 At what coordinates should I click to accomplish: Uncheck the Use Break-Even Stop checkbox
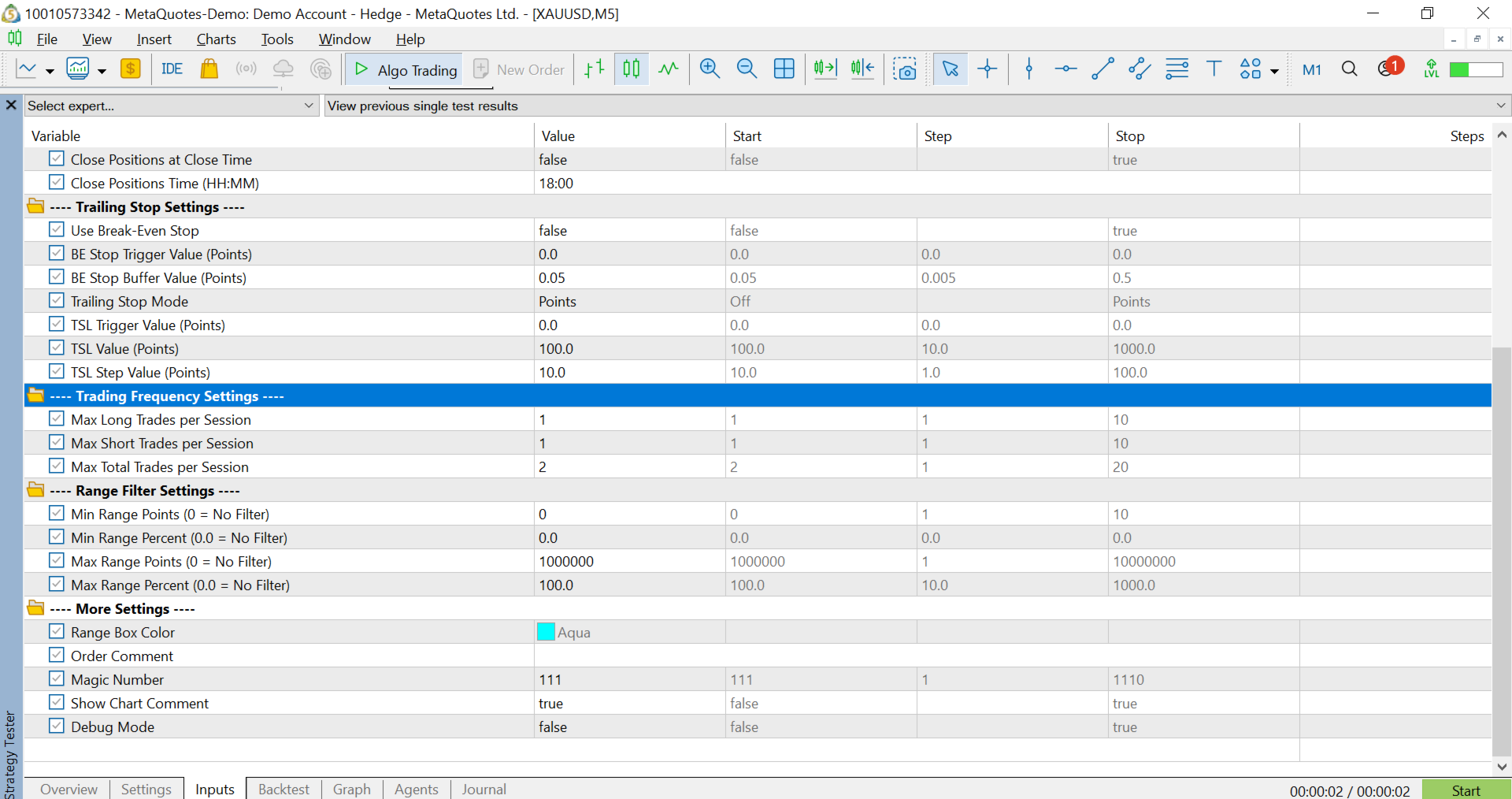[57, 230]
